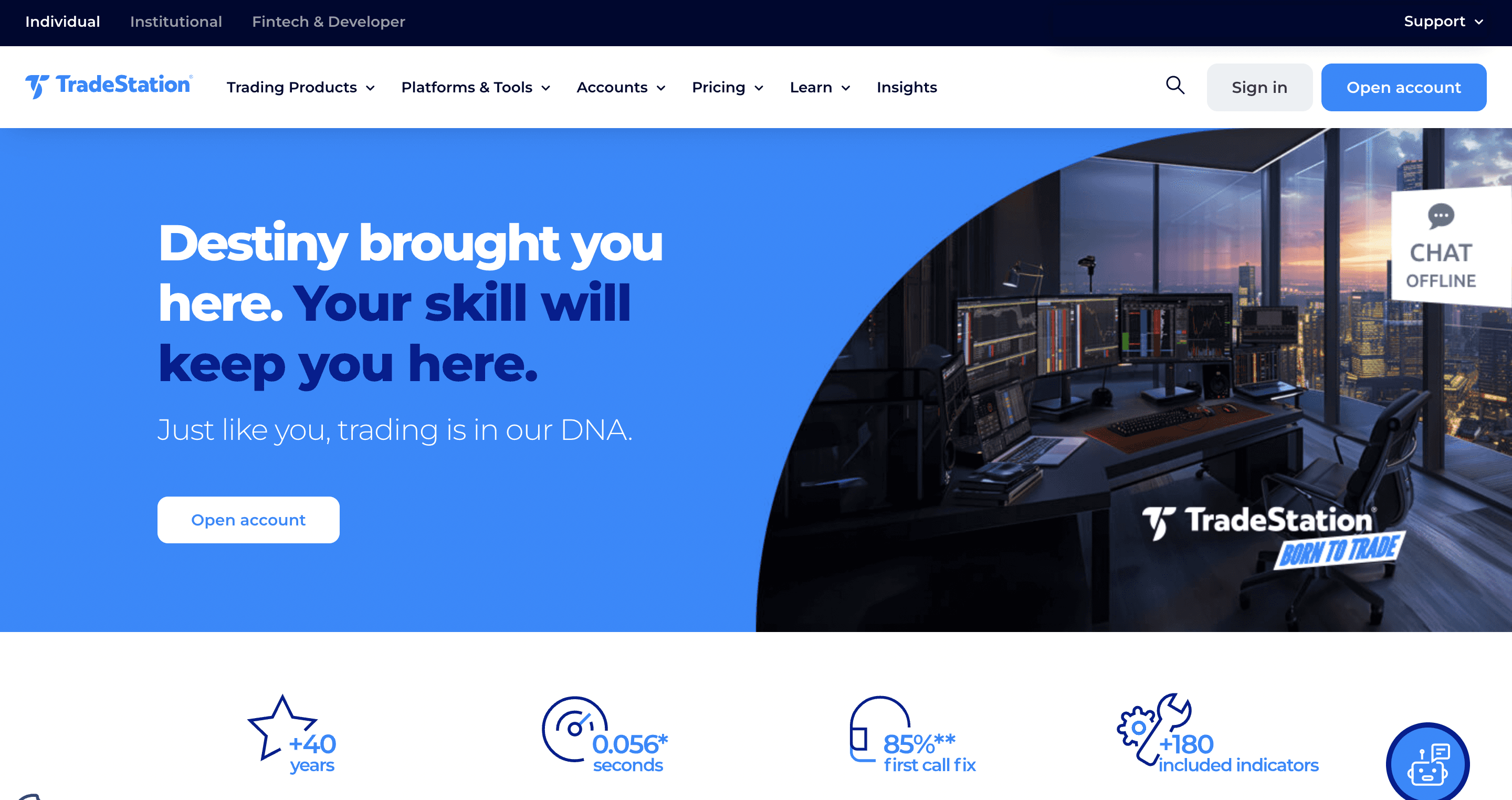Image resolution: width=1512 pixels, height=800 pixels.
Task: Expand the Accounts dropdown menu
Action: coord(620,87)
